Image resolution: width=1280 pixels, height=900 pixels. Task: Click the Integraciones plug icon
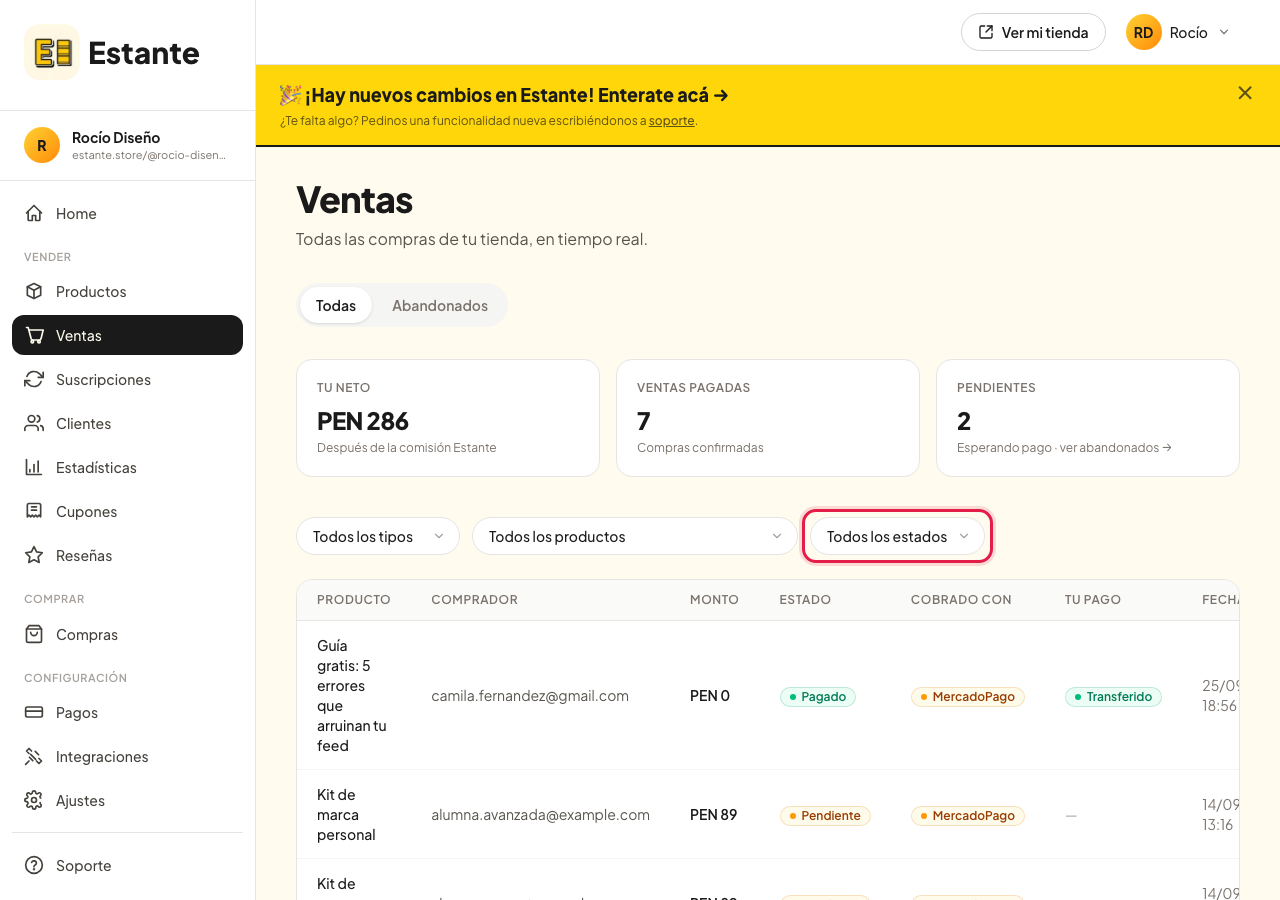(x=34, y=756)
